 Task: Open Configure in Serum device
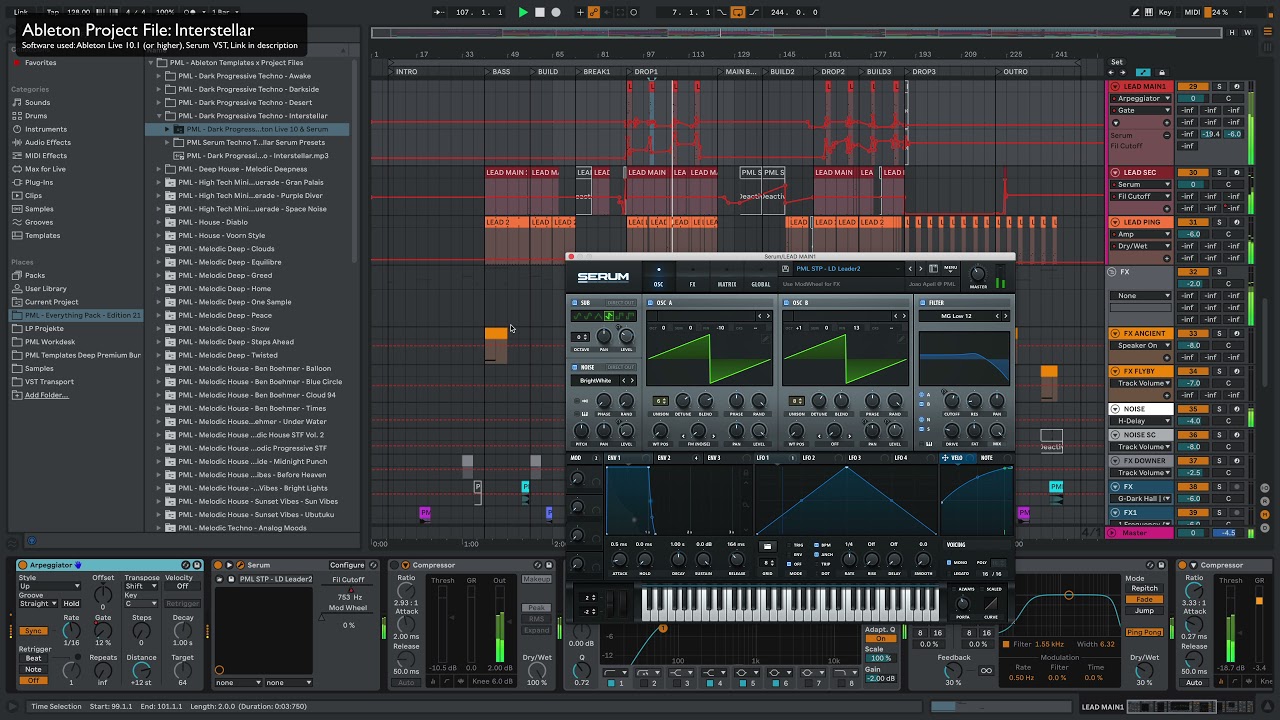[x=347, y=565]
